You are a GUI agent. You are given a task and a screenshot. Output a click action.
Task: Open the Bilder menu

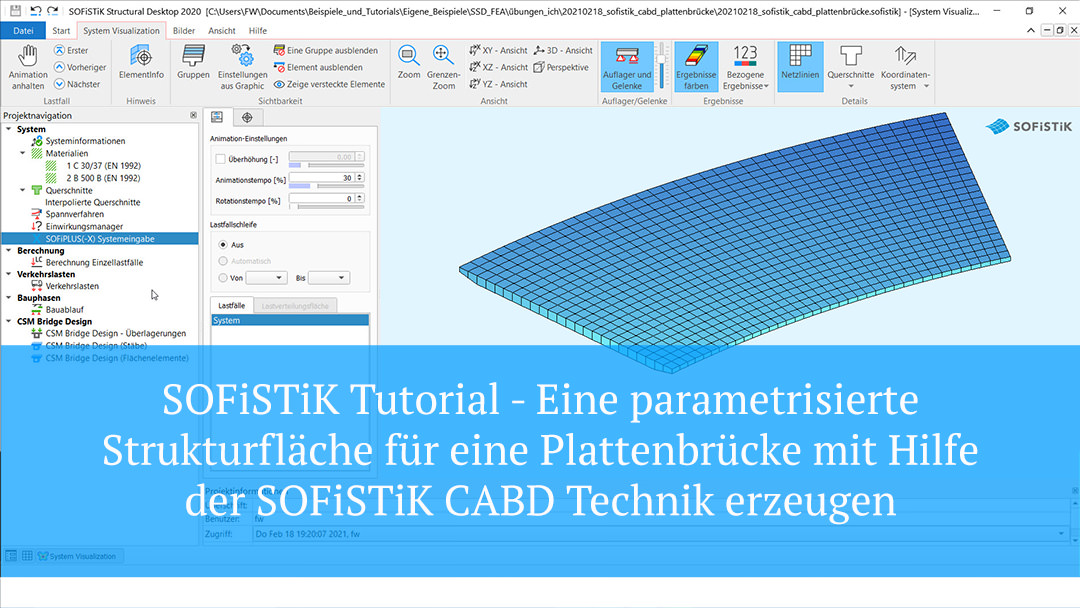coord(184,30)
